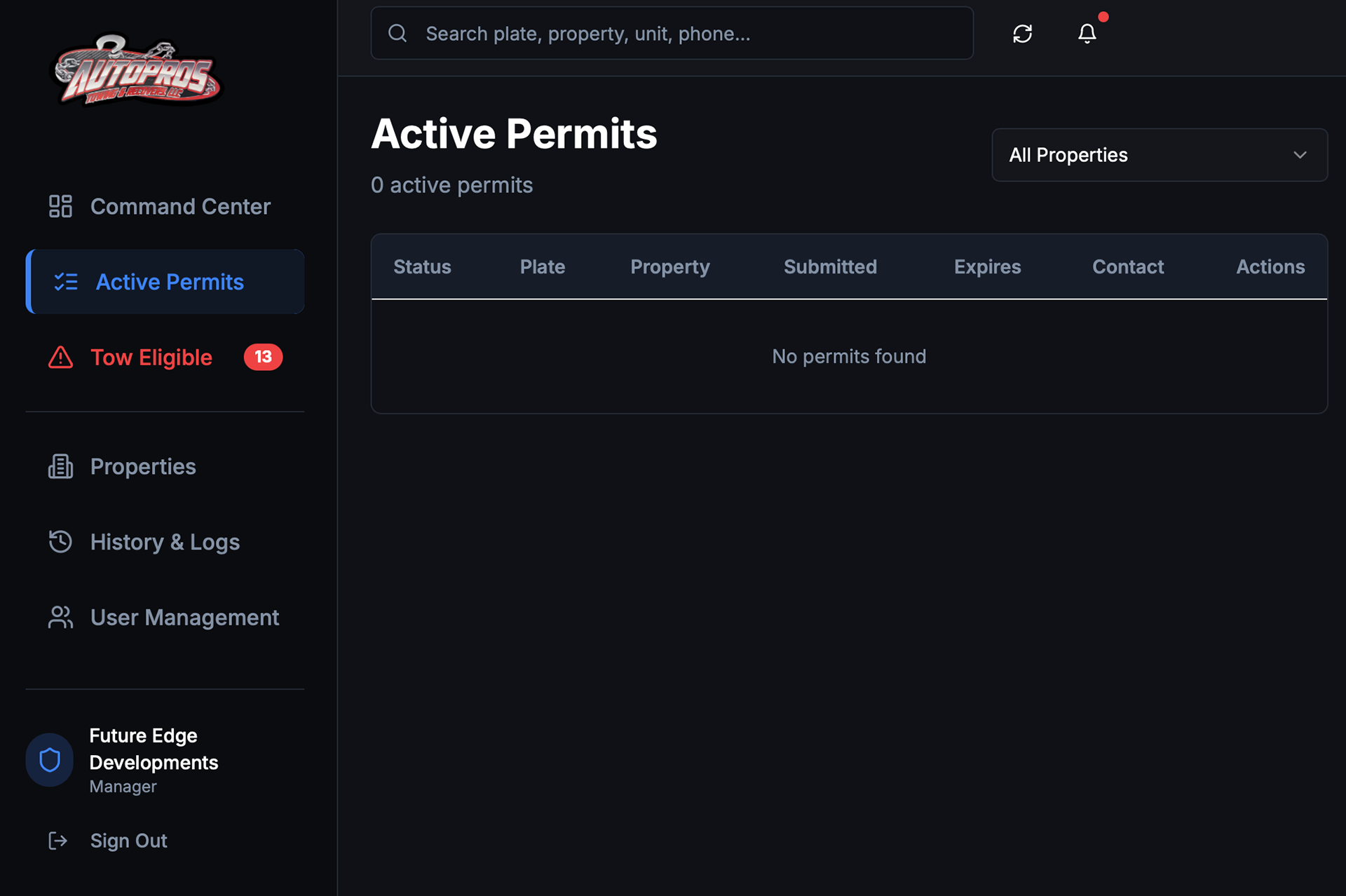Click the search magnifier icon
This screenshot has height=896, width=1346.
397,34
